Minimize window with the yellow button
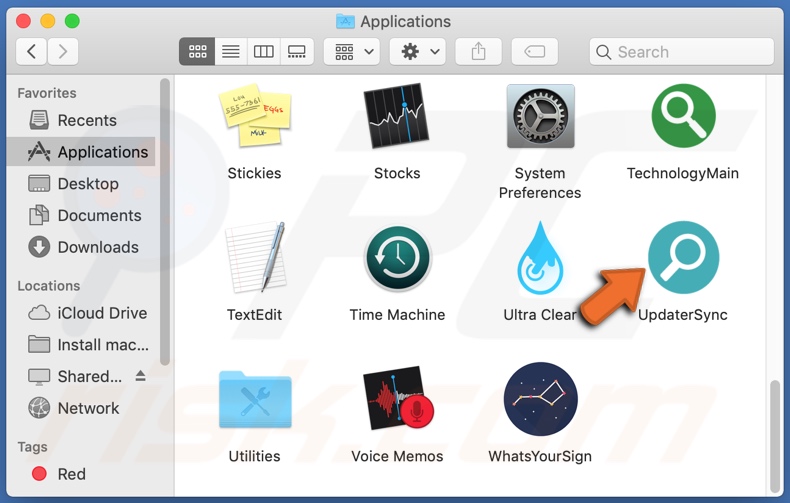Image resolution: width=790 pixels, height=503 pixels. 48,21
